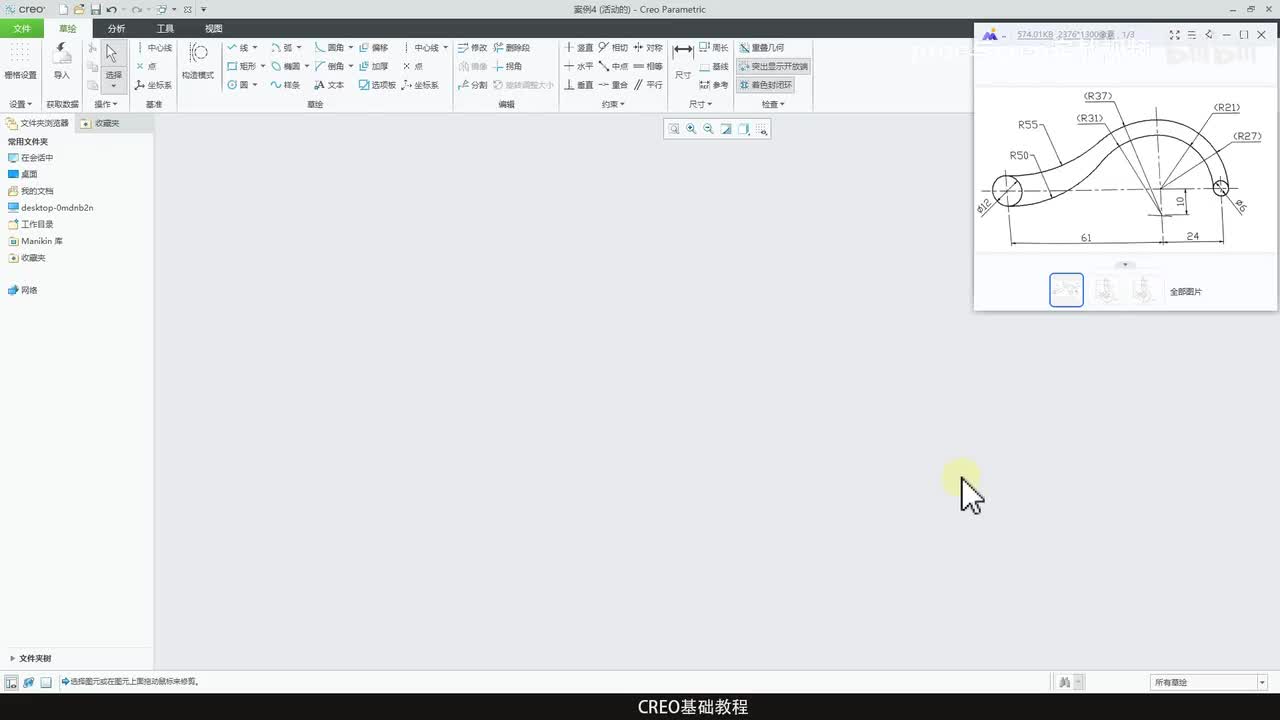Apply the 平行 parallel constraint
This screenshot has width=1280, height=720.
[648, 85]
